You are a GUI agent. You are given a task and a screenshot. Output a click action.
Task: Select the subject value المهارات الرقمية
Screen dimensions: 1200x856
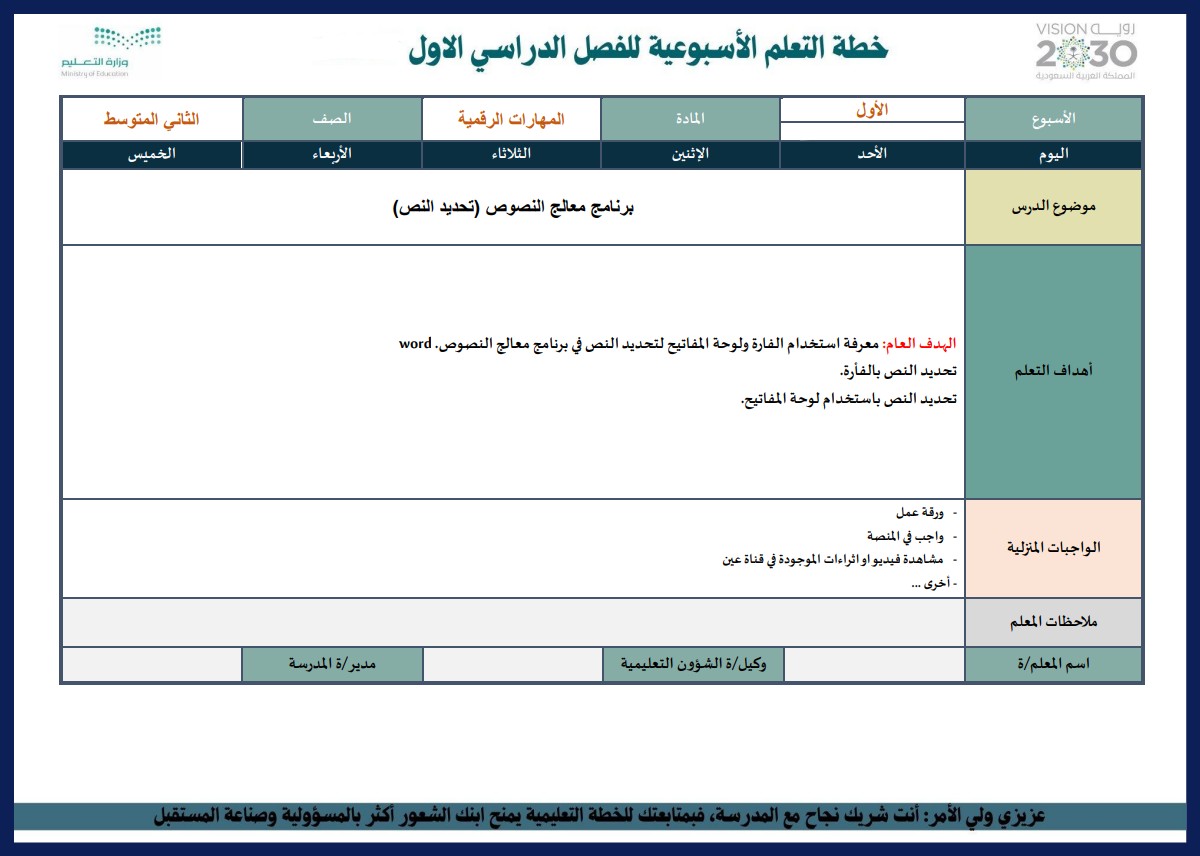point(511,119)
